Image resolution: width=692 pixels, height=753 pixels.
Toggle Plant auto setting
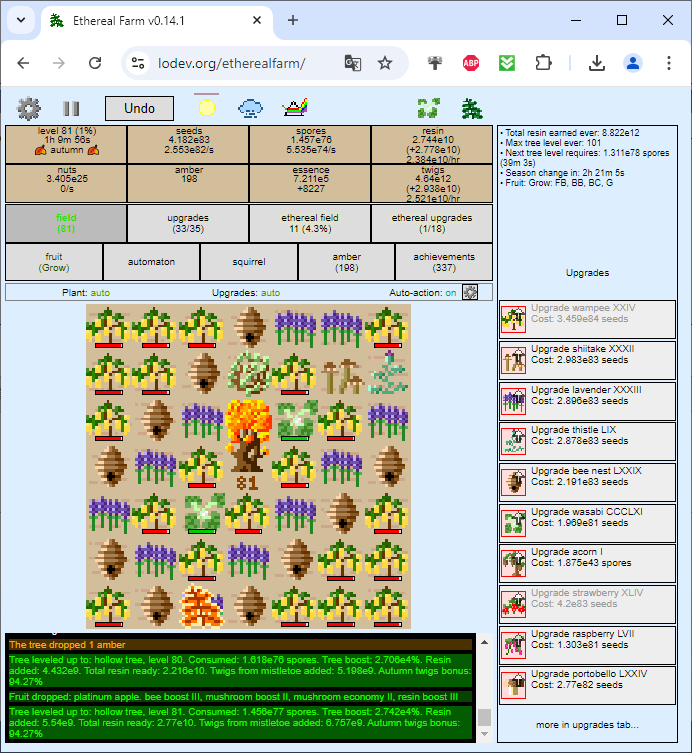86,292
